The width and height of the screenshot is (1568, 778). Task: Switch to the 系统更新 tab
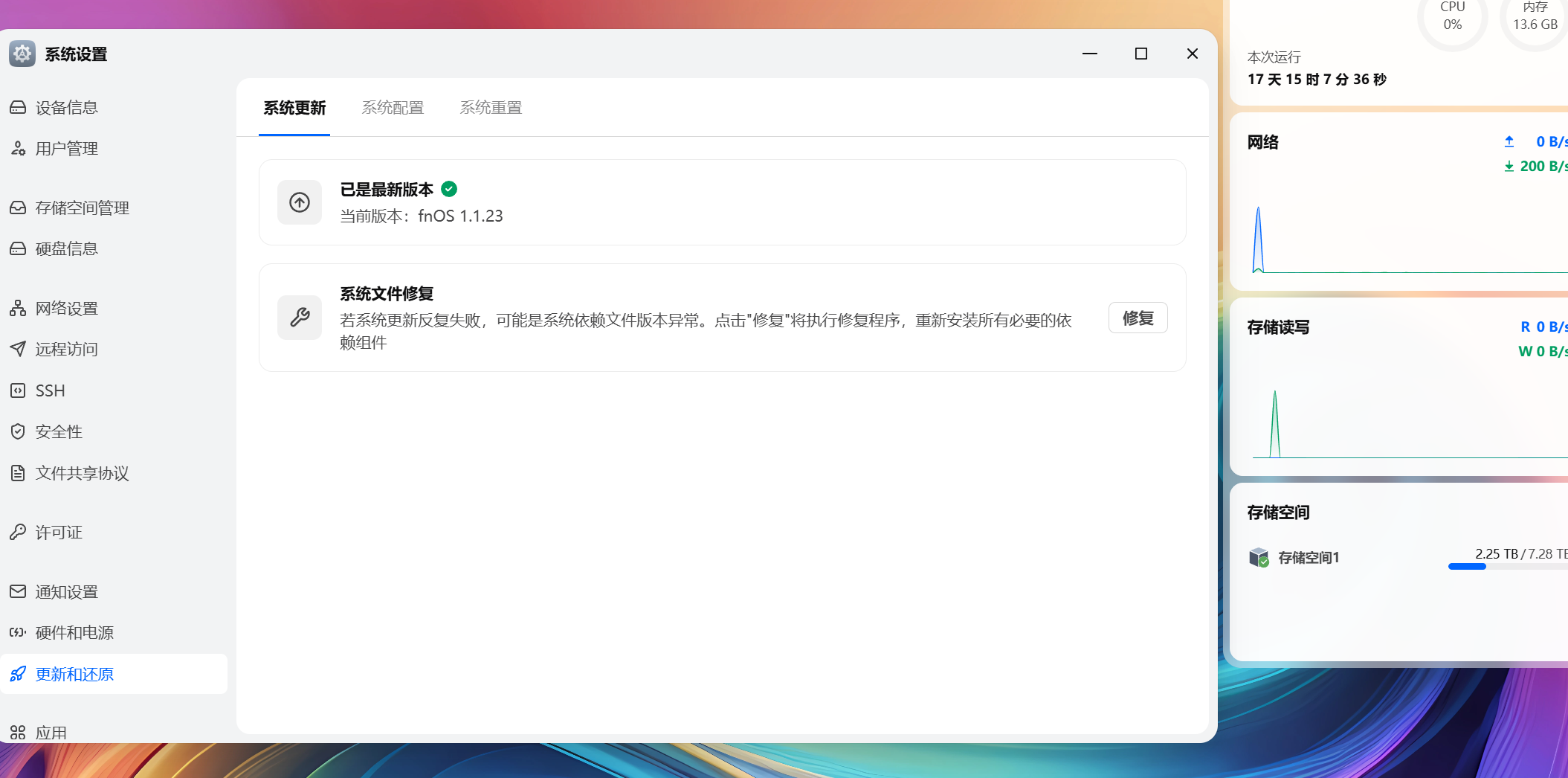[x=294, y=108]
